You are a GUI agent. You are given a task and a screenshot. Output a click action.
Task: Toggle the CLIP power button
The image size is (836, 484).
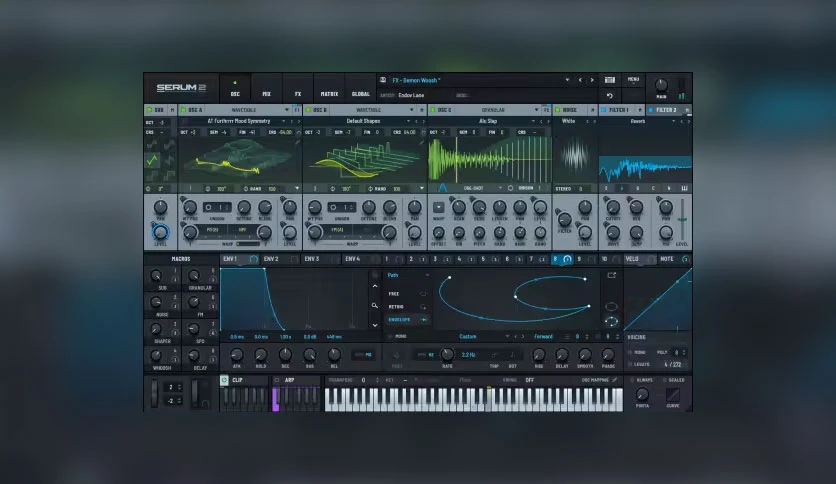pyautogui.click(x=224, y=380)
